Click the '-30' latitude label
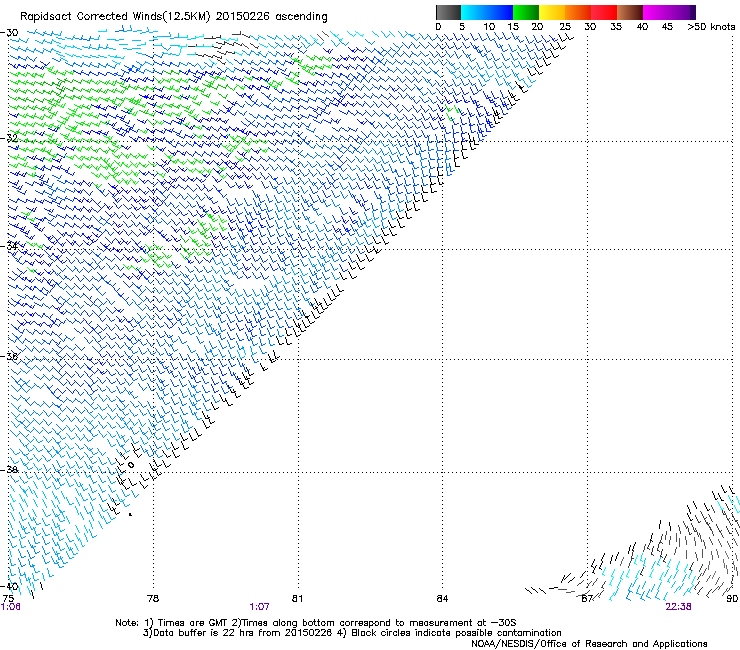 click(x=9, y=33)
